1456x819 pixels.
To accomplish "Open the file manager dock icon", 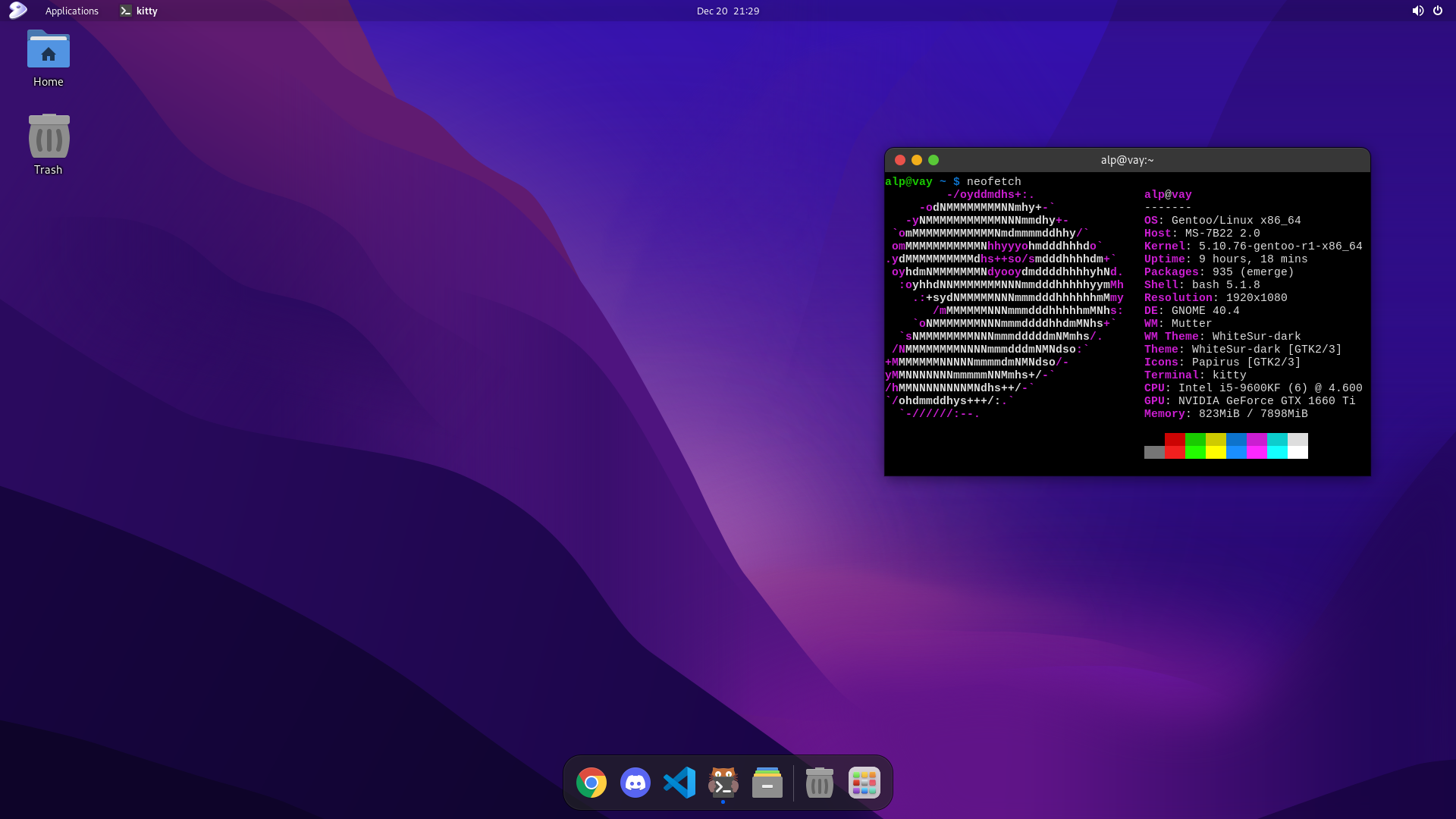I will point(767,783).
